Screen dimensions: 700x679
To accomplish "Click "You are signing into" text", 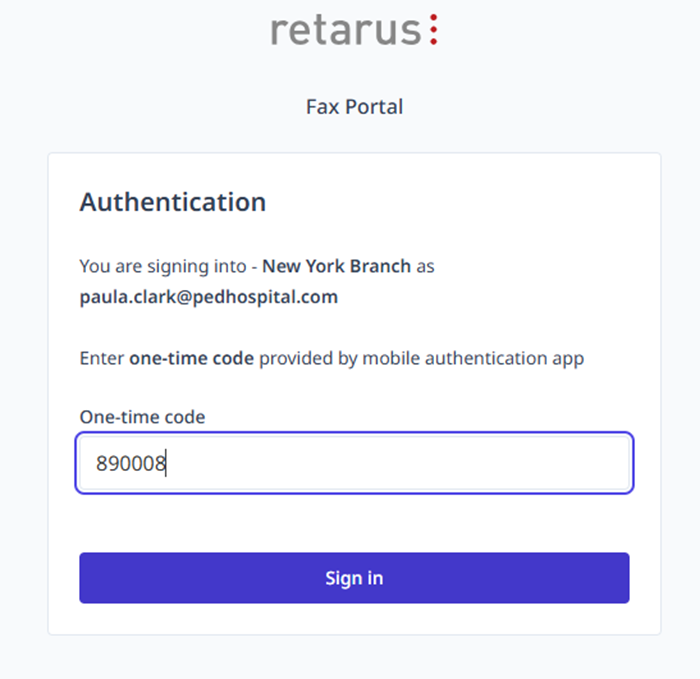I will click(163, 267).
